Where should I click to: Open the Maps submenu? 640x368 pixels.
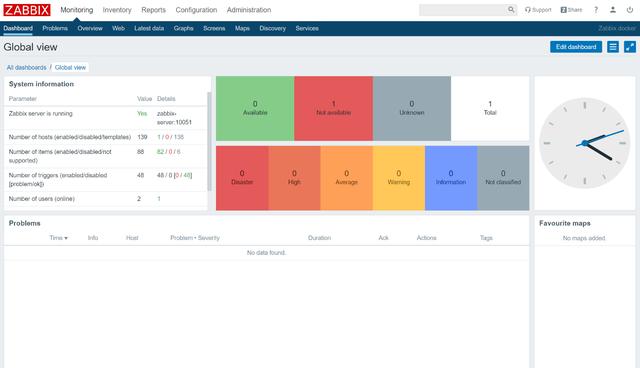pyautogui.click(x=242, y=28)
